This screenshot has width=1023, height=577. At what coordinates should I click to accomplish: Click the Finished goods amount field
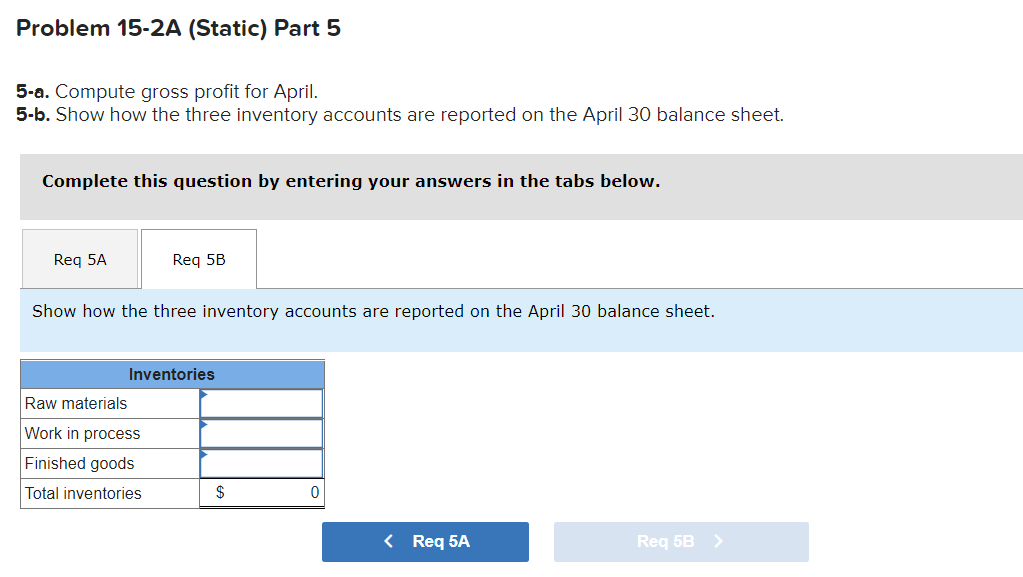tap(262, 463)
